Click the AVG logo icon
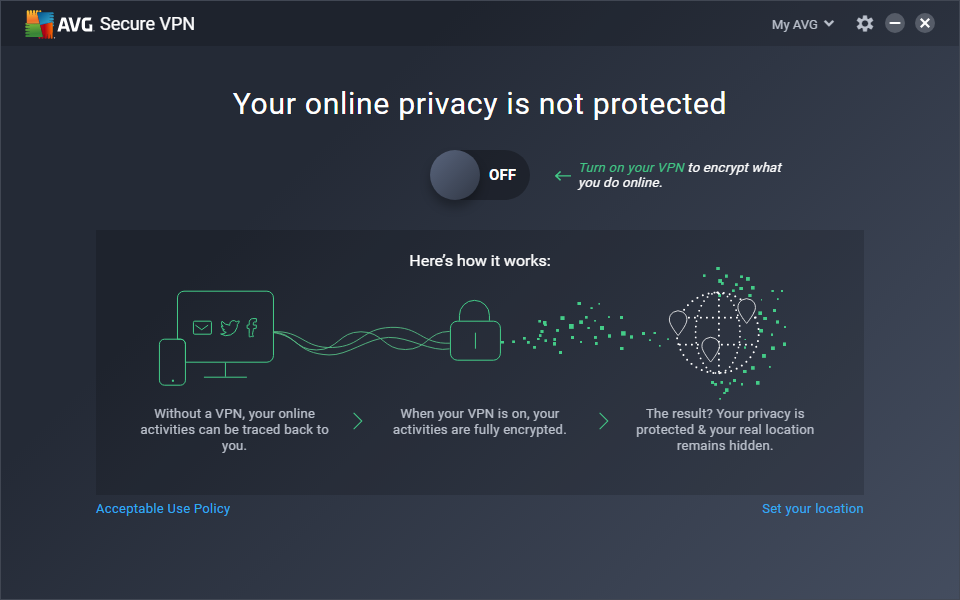 [40, 24]
